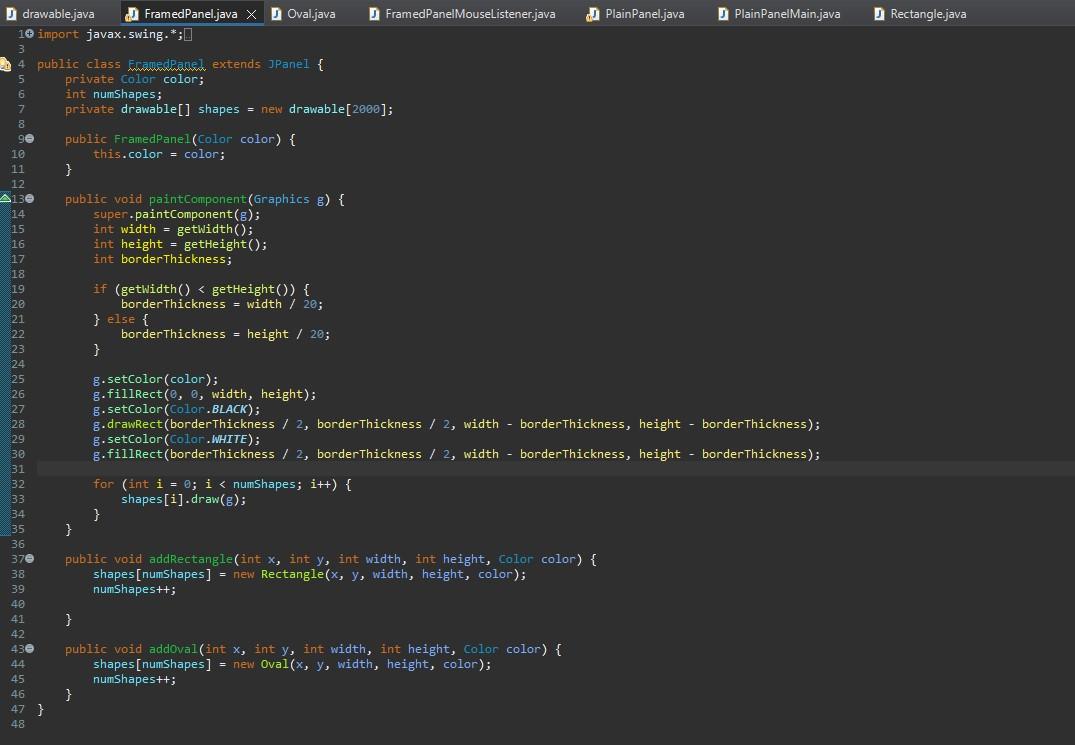Click the warning marker beside line 4
This screenshot has width=1075, height=745.
[x=5, y=64]
